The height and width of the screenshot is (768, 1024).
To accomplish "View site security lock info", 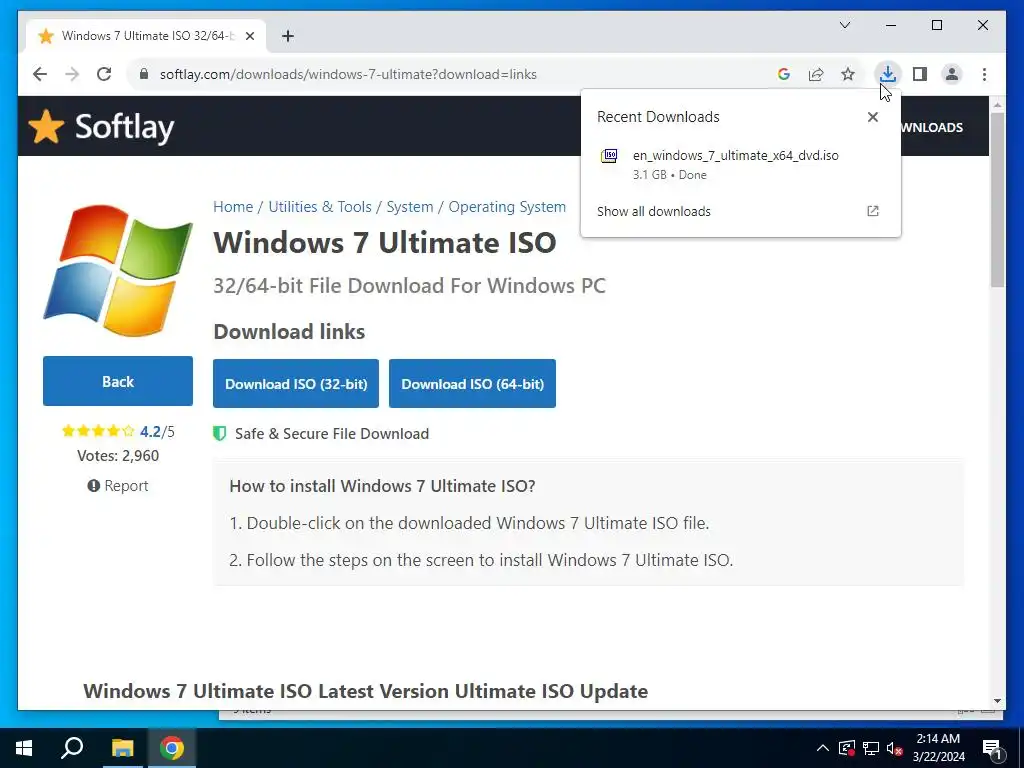I will (144, 74).
